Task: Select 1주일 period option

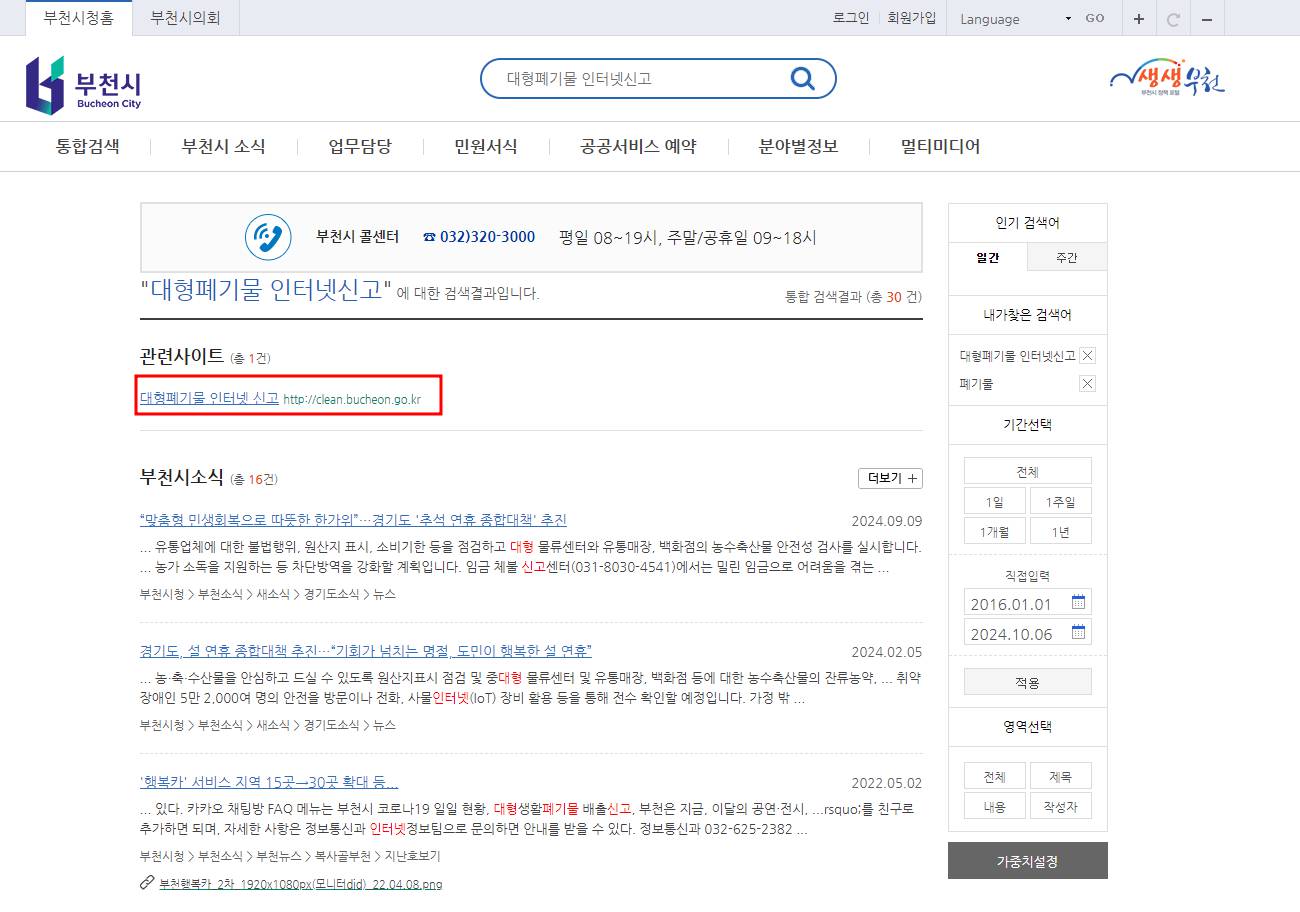Action: [x=1061, y=502]
